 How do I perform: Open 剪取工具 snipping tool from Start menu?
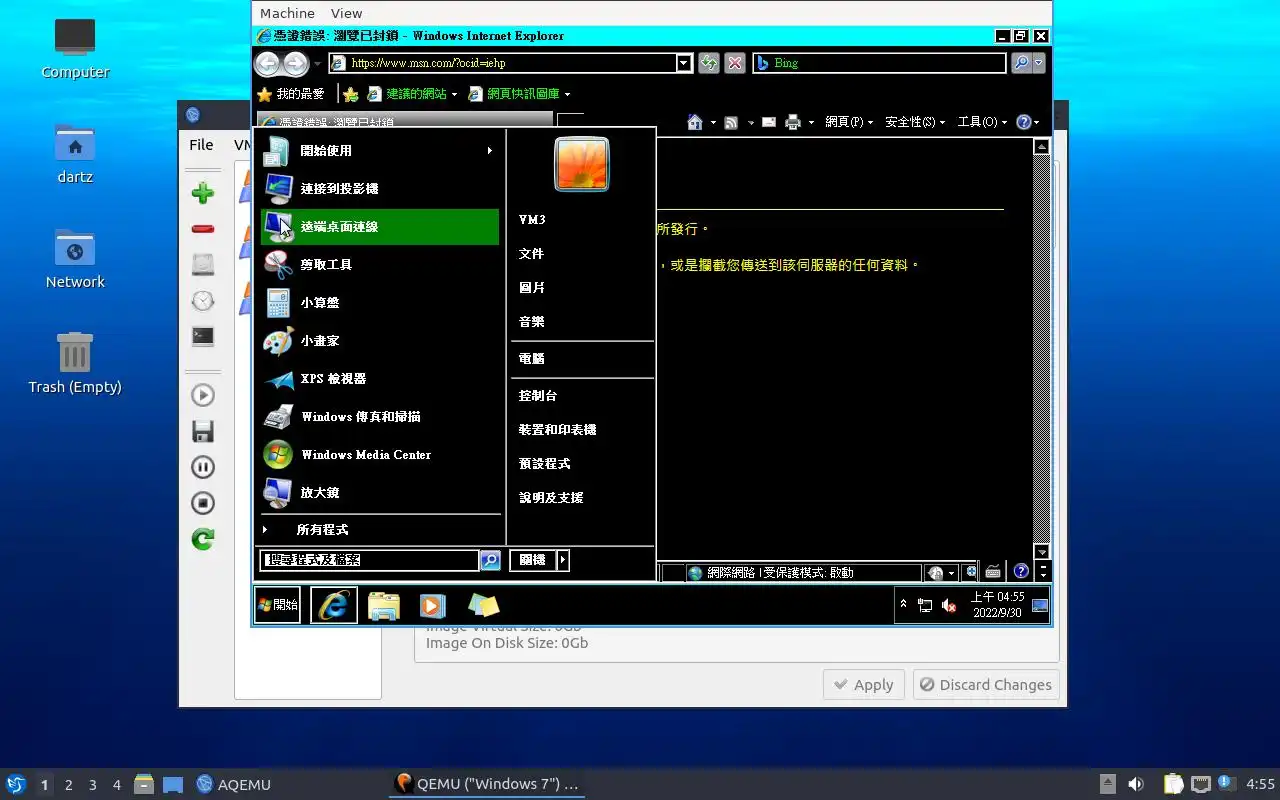click(380, 265)
